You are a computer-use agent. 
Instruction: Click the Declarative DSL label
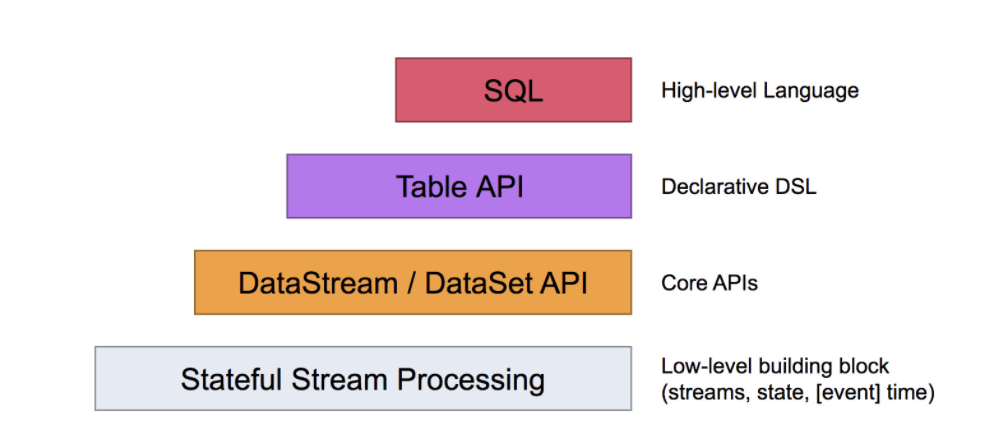[x=739, y=187]
